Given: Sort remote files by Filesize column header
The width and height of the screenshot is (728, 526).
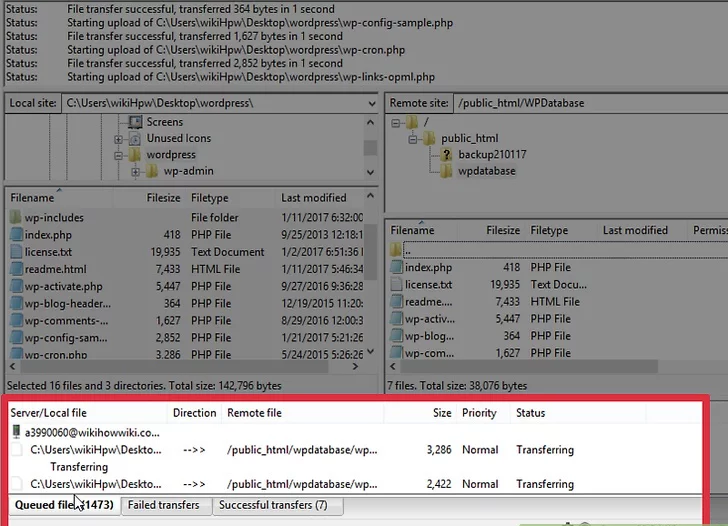Looking at the screenshot, I should coord(503,231).
